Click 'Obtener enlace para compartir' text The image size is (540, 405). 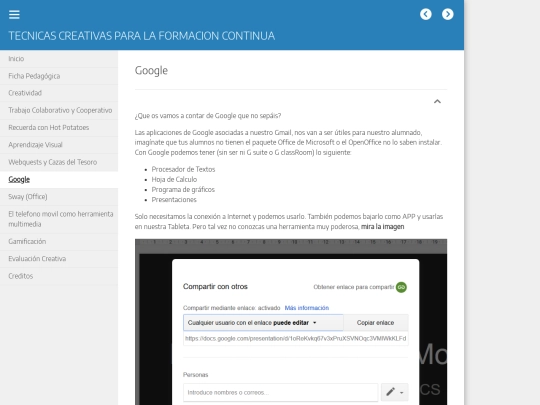click(x=354, y=287)
